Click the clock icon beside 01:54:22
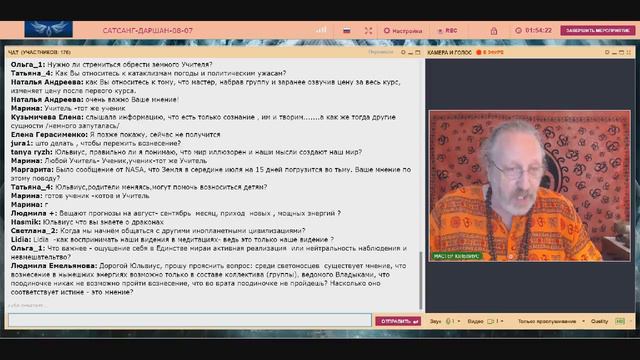Image resolution: width=640 pixels, height=360 pixels. pyautogui.click(x=518, y=31)
